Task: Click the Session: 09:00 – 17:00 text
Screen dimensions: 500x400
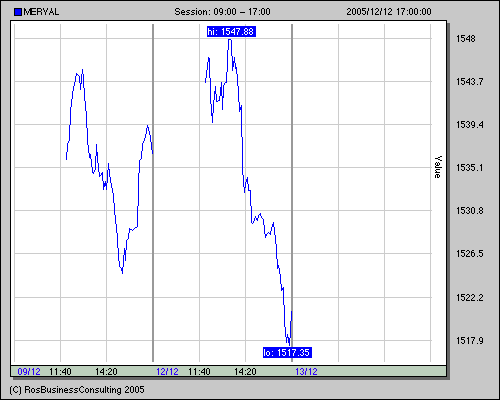Action: 222,12
